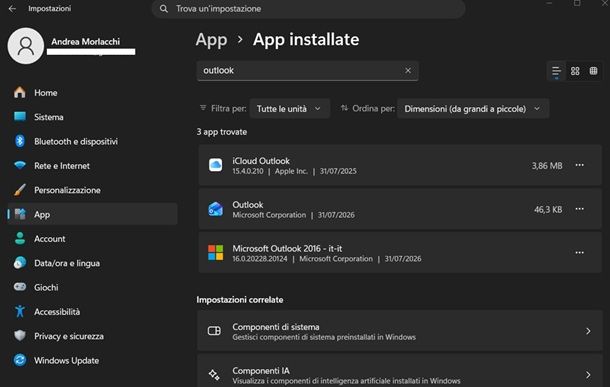Switch to table view layout
The height and width of the screenshot is (387, 610).
(593, 71)
